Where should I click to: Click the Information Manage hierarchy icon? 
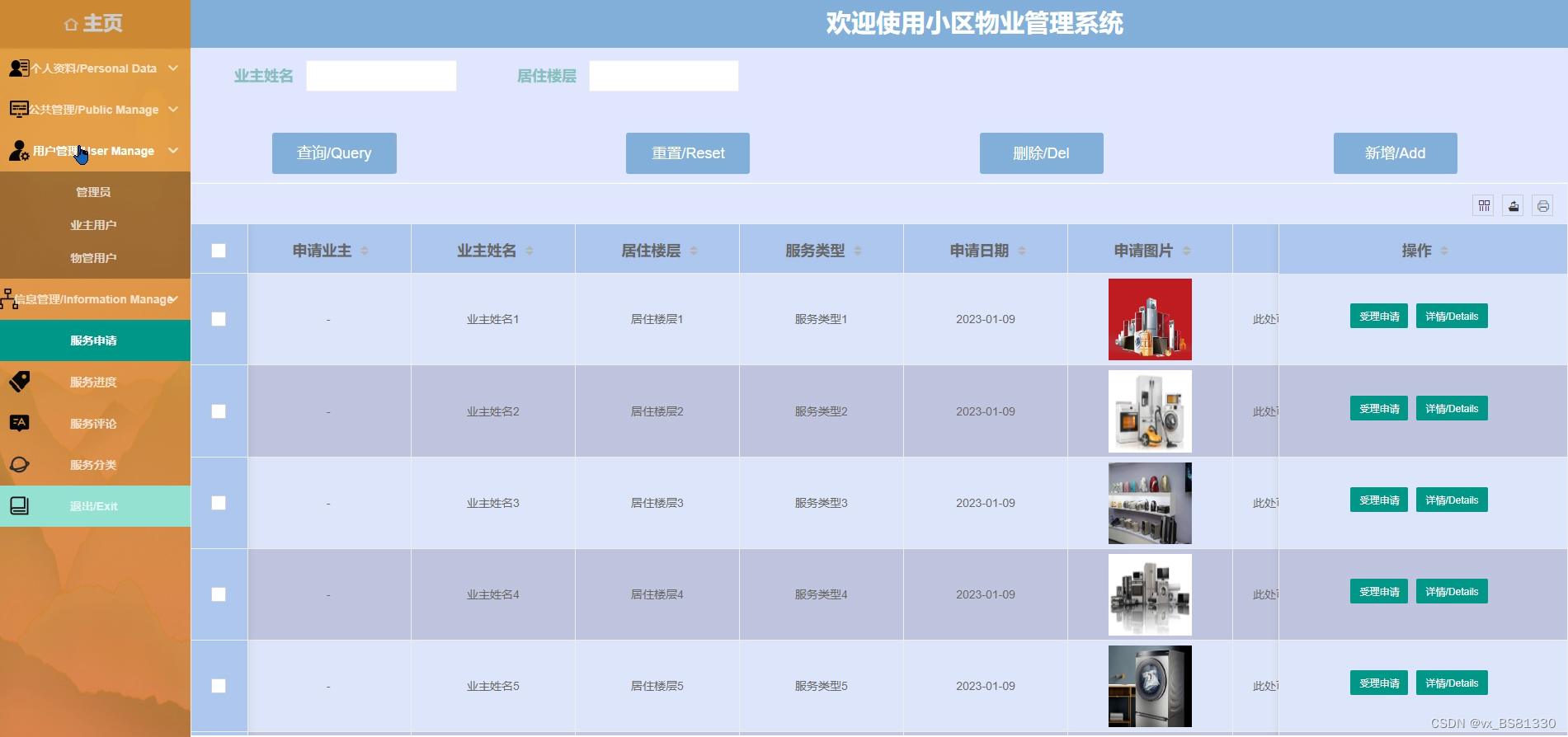pyautogui.click(x=9, y=298)
